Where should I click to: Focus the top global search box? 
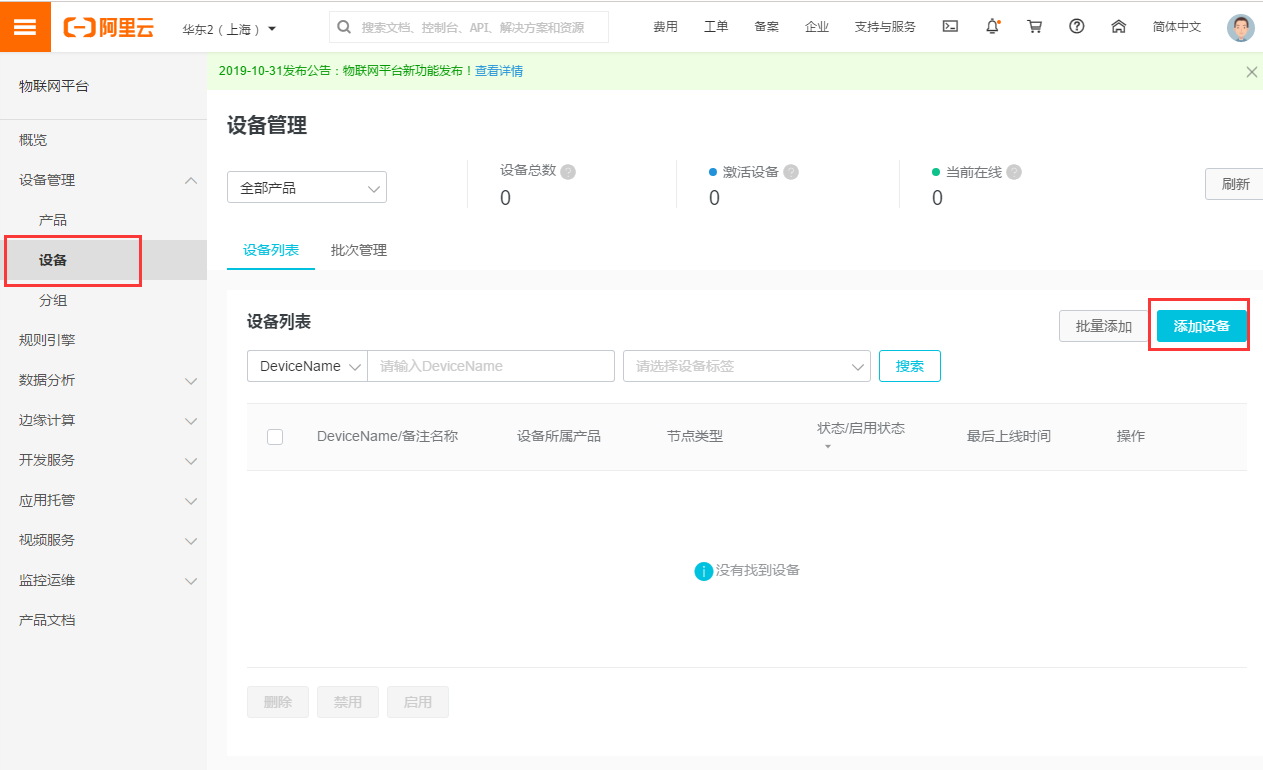click(x=469, y=27)
